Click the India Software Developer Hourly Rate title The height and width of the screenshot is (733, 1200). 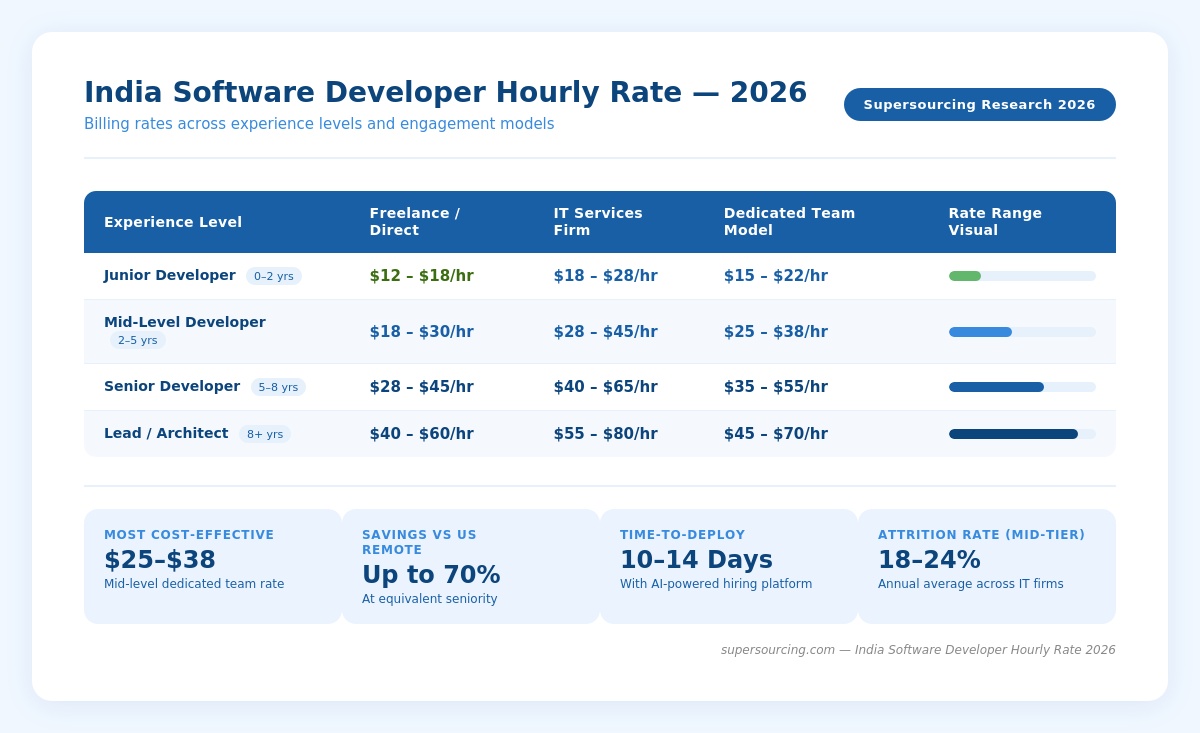pyautogui.click(x=445, y=92)
